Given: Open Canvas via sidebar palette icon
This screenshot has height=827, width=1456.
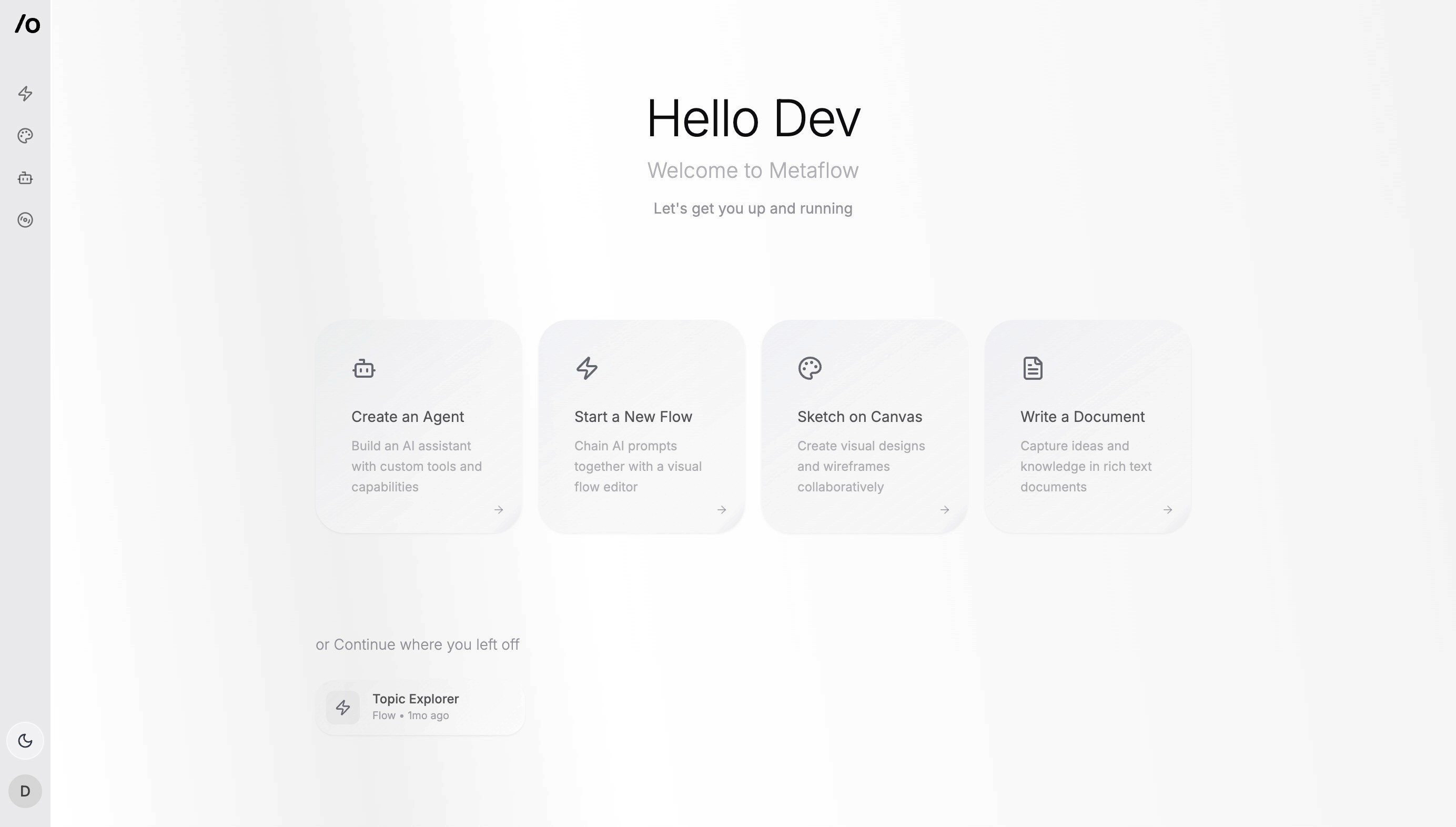Looking at the screenshot, I should [25, 136].
